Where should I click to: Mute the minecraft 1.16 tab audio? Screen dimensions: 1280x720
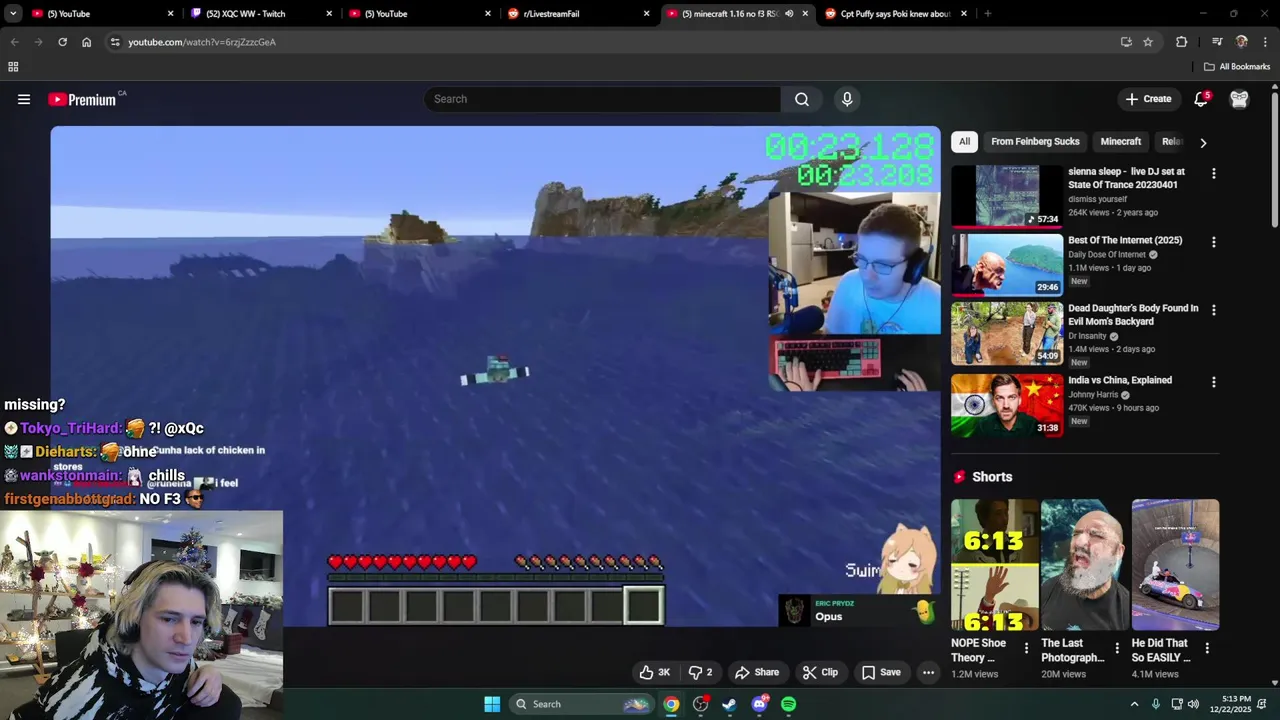[789, 14]
